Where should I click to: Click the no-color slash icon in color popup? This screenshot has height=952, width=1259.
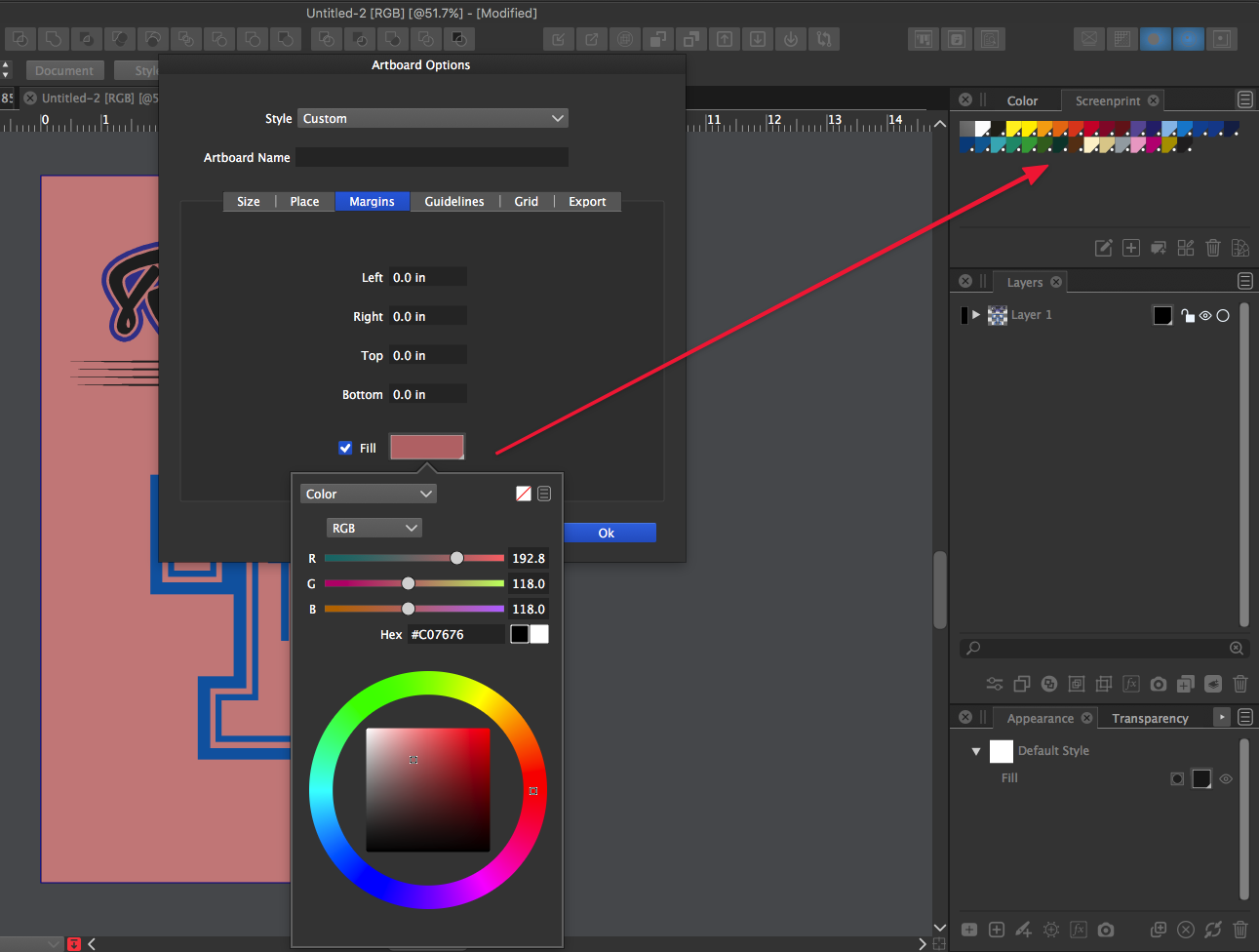point(524,494)
